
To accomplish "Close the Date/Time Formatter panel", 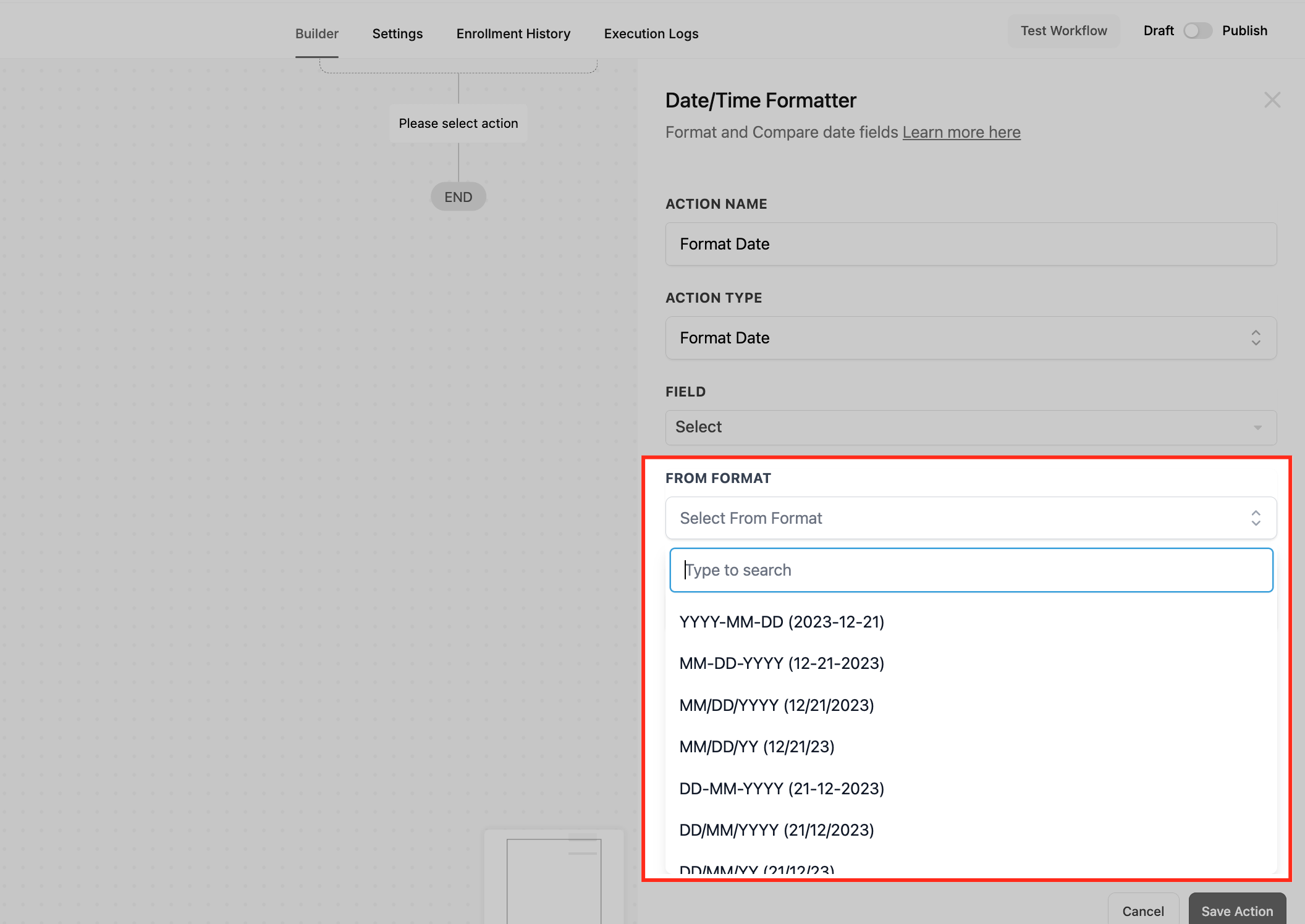I will [x=1272, y=100].
